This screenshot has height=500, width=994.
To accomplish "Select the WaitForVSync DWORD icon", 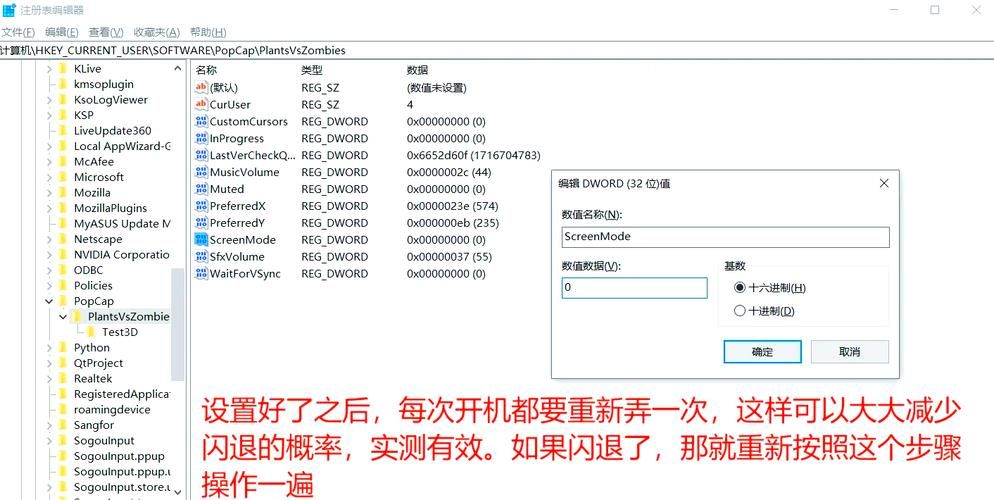I will click(x=201, y=274).
